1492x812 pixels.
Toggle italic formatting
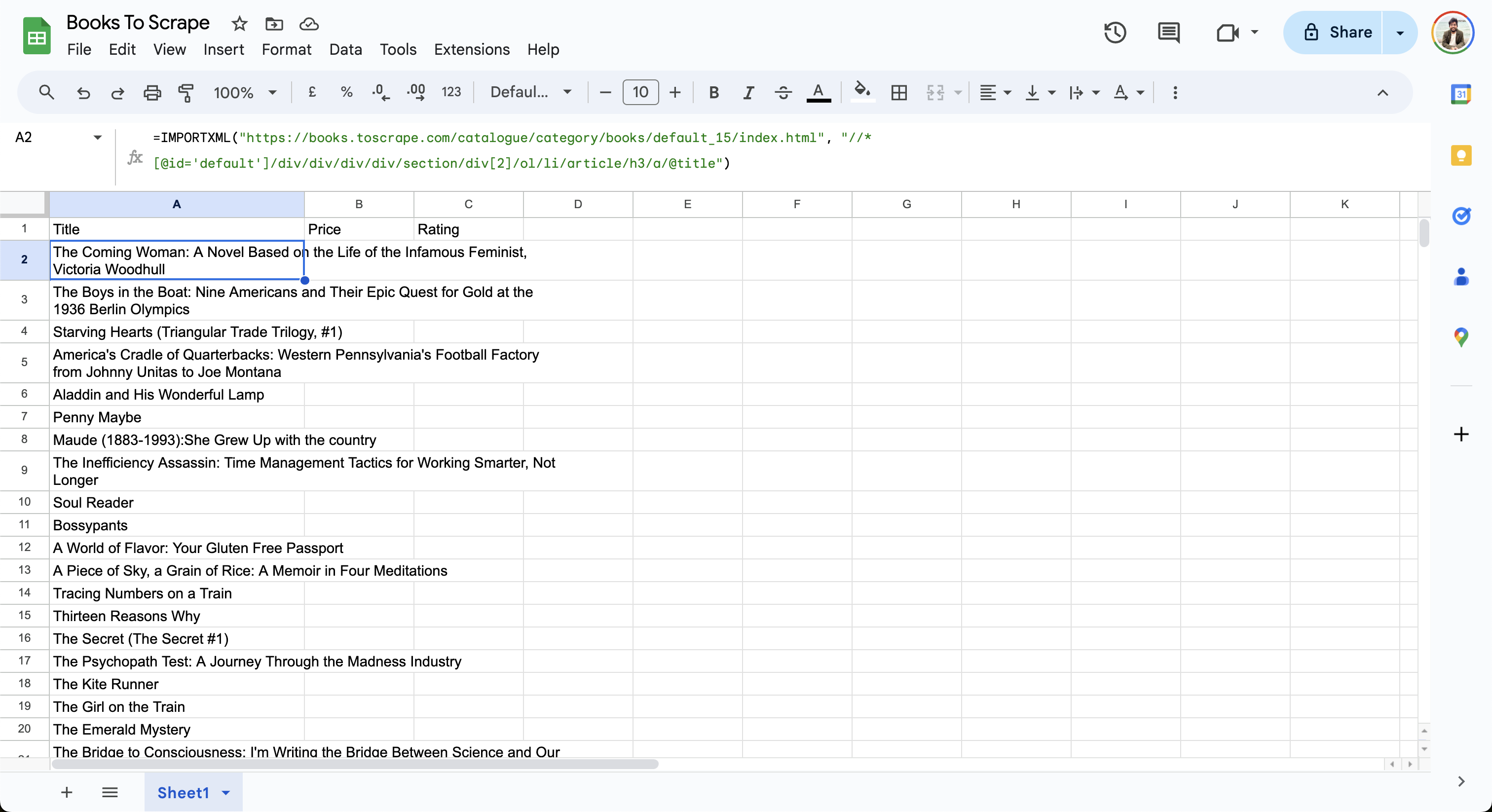[748, 92]
